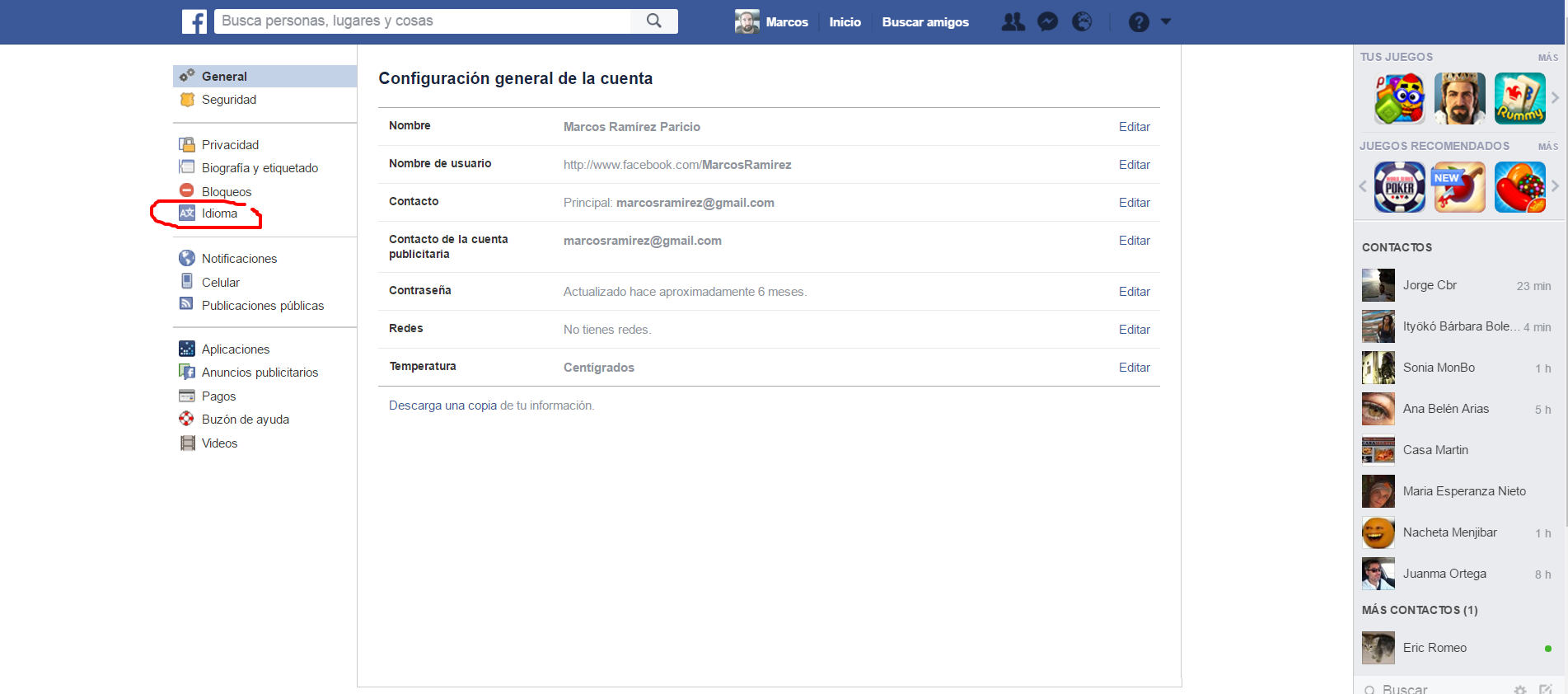Edit the Contraseña row
Viewport: 1568px width, 694px height.
(1134, 292)
